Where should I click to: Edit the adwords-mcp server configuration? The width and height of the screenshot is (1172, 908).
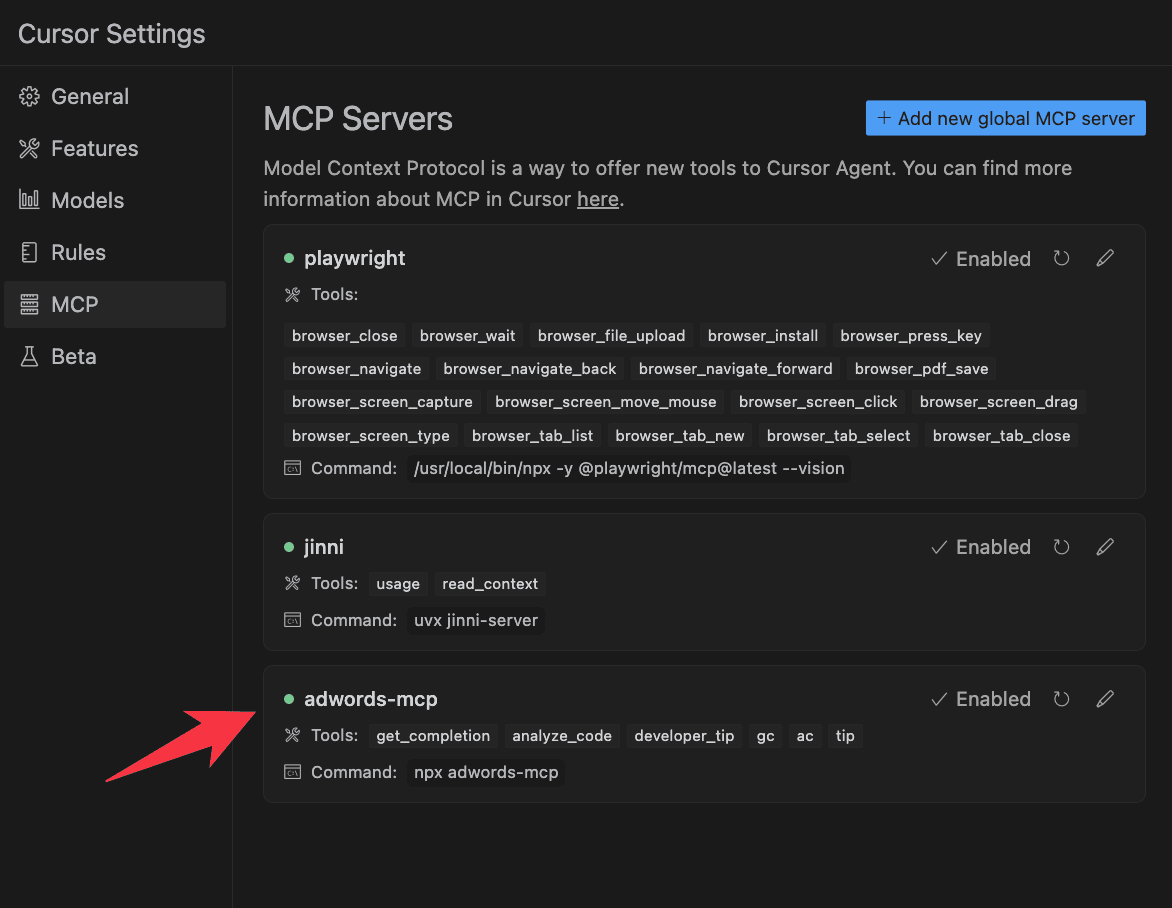tap(1105, 699)
